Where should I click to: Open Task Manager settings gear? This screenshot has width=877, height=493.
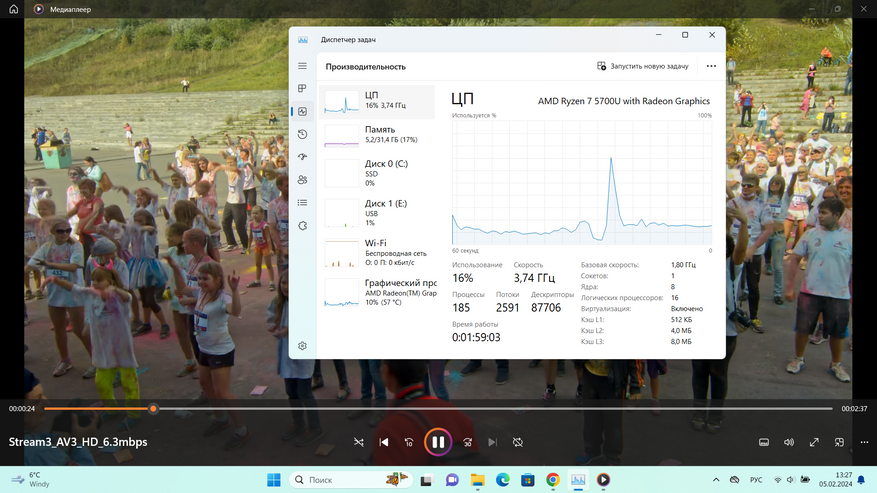tap(302, 346)
